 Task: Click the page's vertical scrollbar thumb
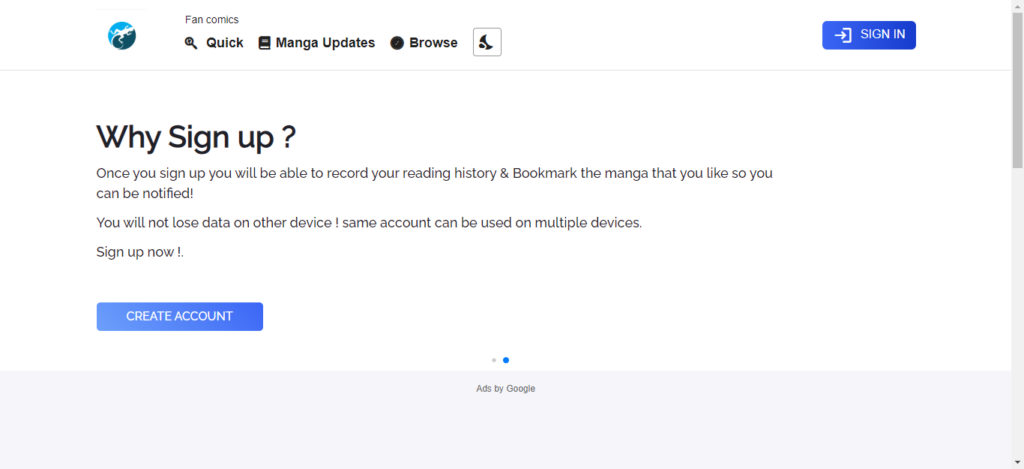[x=1017, y=89]
